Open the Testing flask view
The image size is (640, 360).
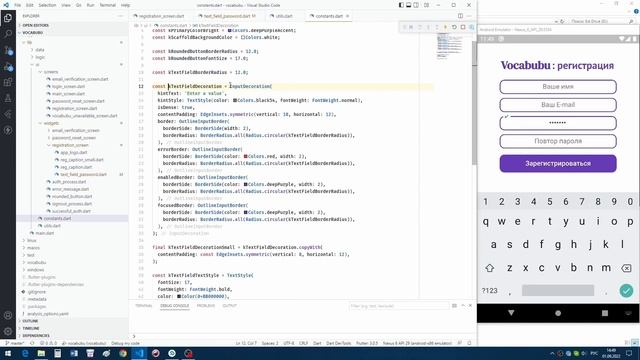click(x=8, y=98)
